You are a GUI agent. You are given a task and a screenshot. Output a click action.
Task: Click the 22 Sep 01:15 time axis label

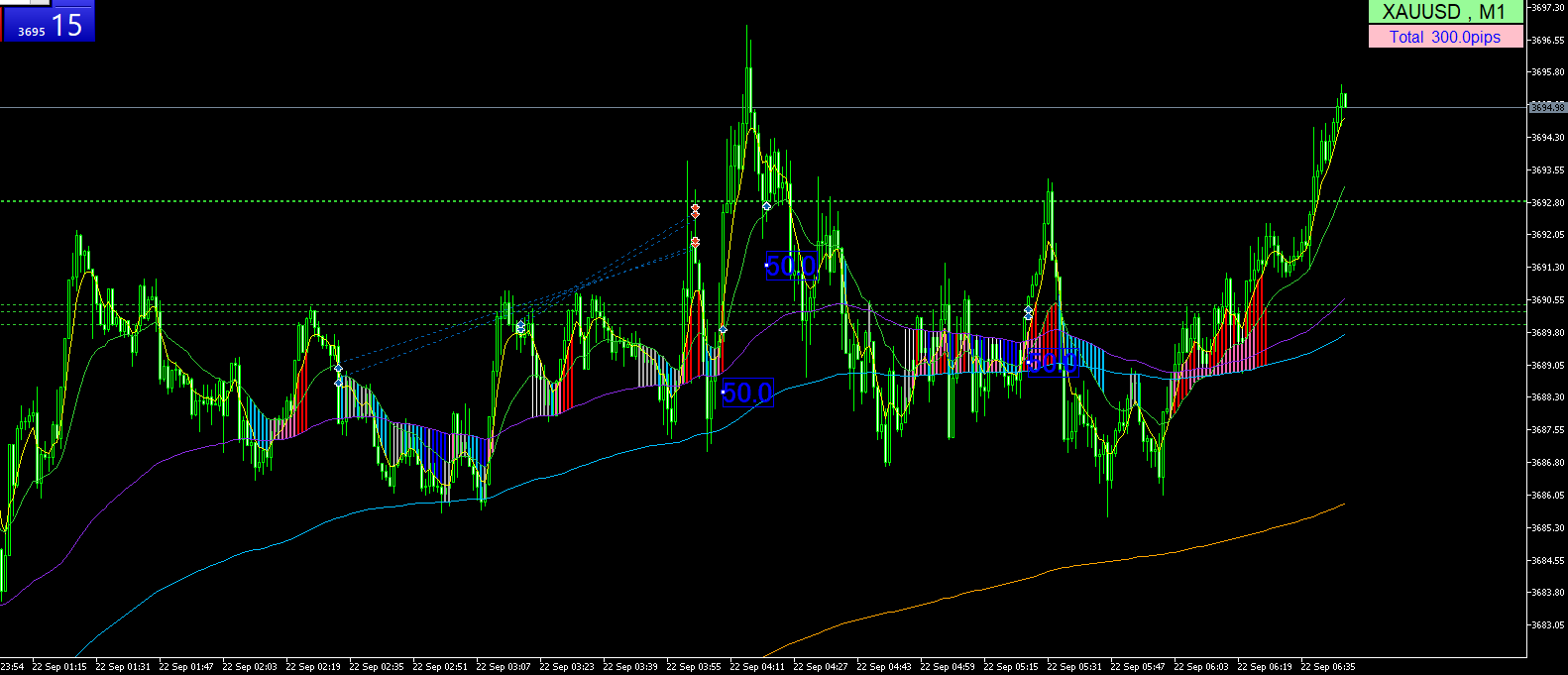coord(59,667)
